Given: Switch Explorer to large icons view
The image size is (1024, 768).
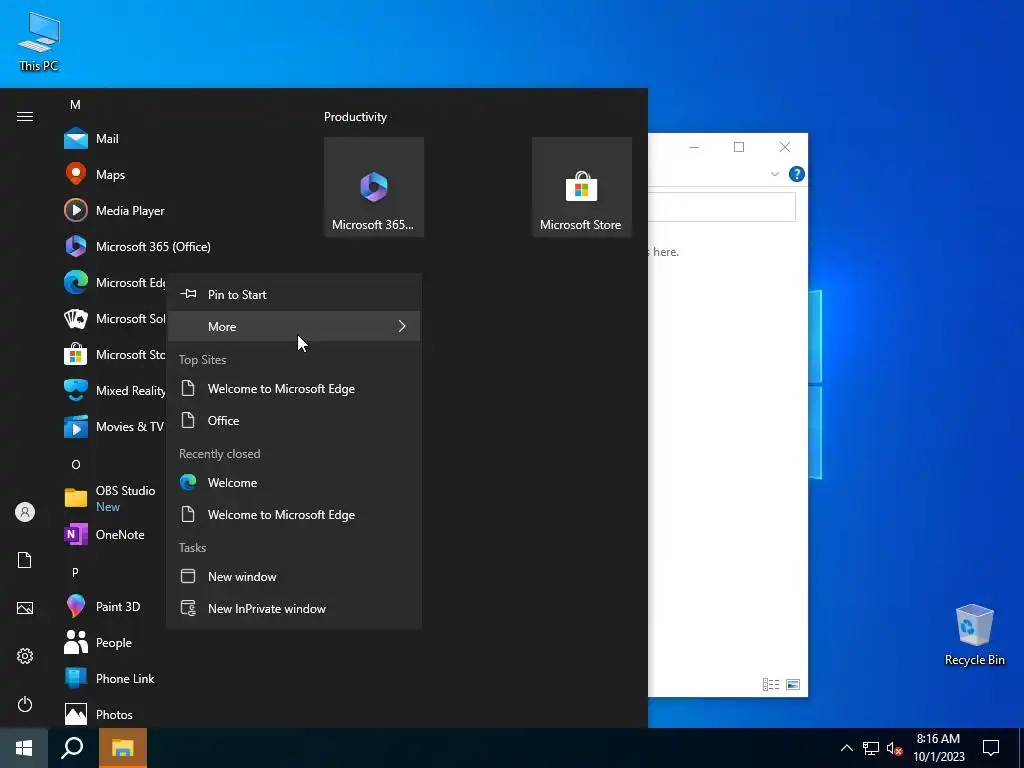Looking at the screenshot, I should (793, 684).
